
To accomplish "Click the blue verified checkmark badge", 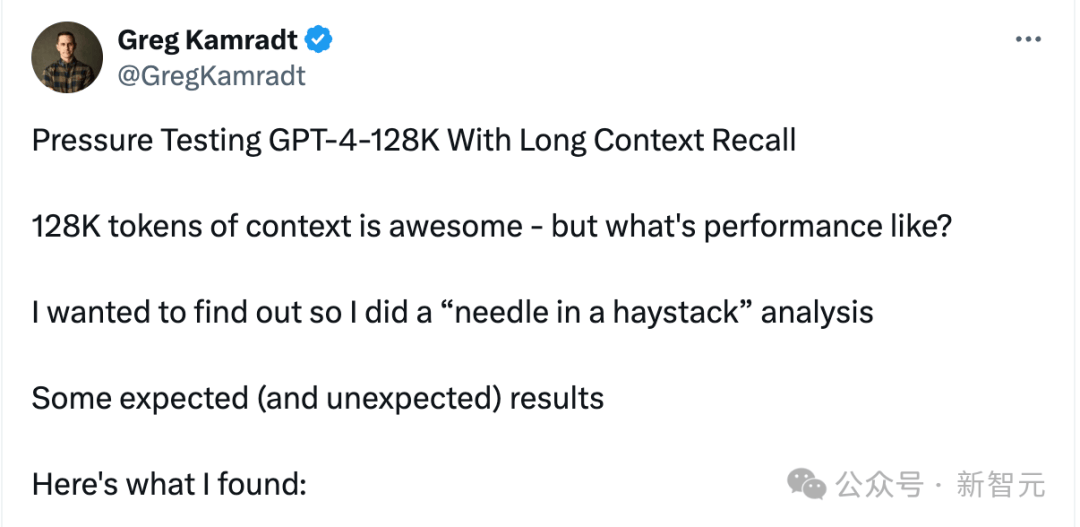I will click(x=319, y=40).
